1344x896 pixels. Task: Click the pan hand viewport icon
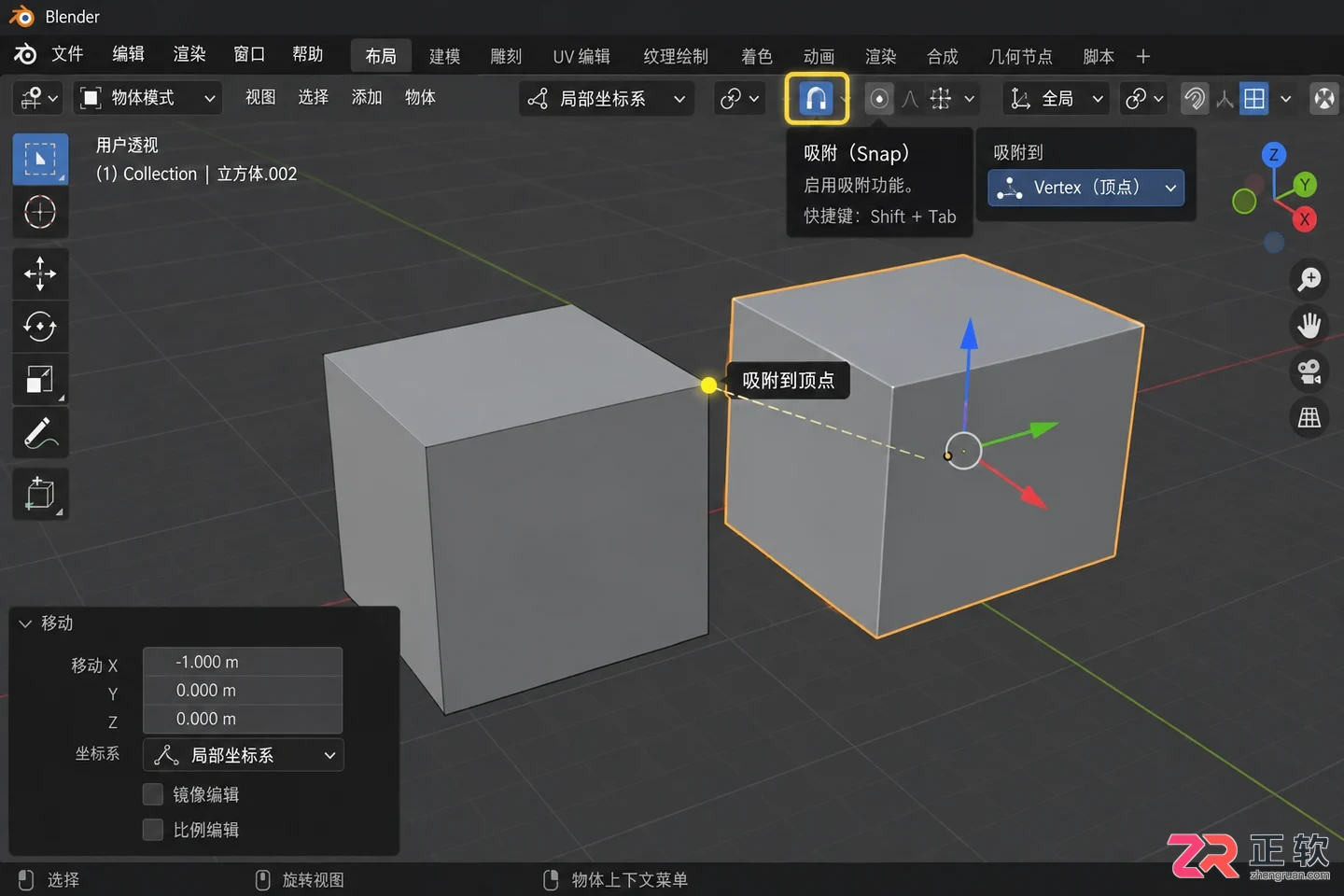point(1309,325)
